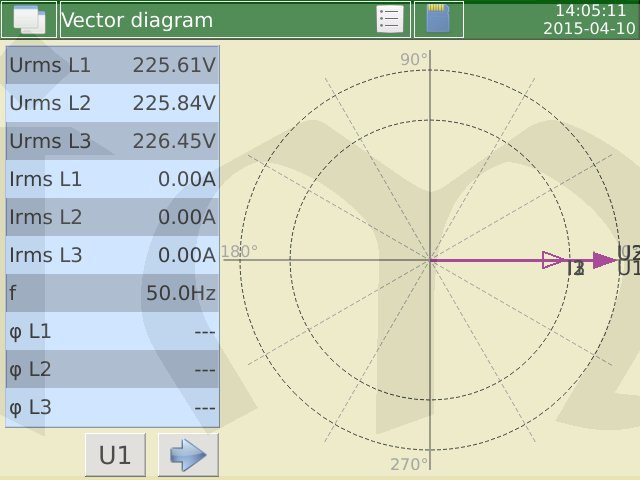The image size is (640, 480).
Task: Click the 270° label on the diagram
Action: tap(410, 464)
